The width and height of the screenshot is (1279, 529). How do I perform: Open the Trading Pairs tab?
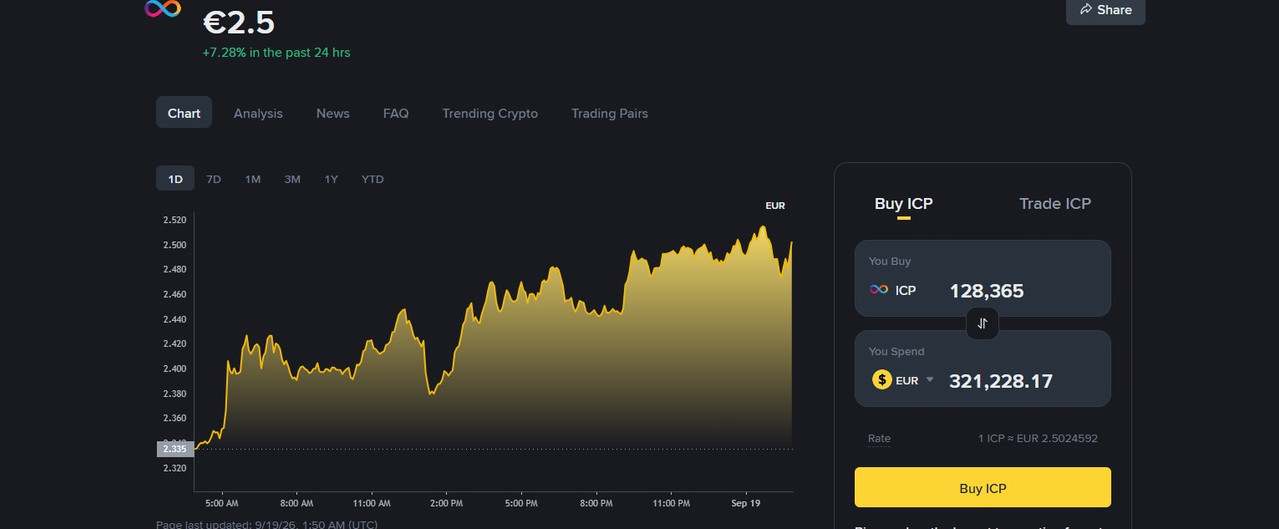click(x=609, y=113)
